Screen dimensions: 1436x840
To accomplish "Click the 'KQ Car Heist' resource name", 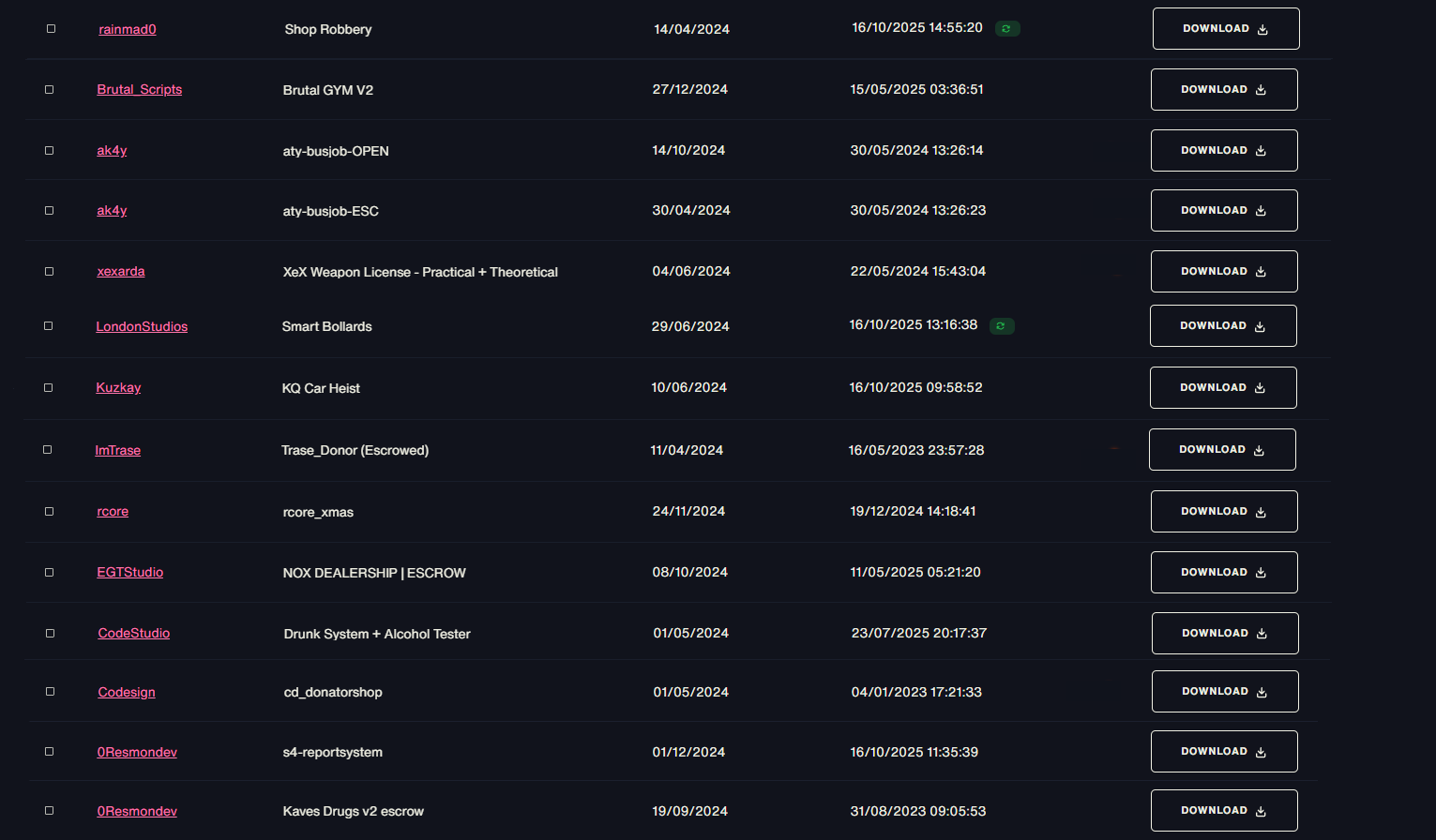I will (x=321, y=388).
